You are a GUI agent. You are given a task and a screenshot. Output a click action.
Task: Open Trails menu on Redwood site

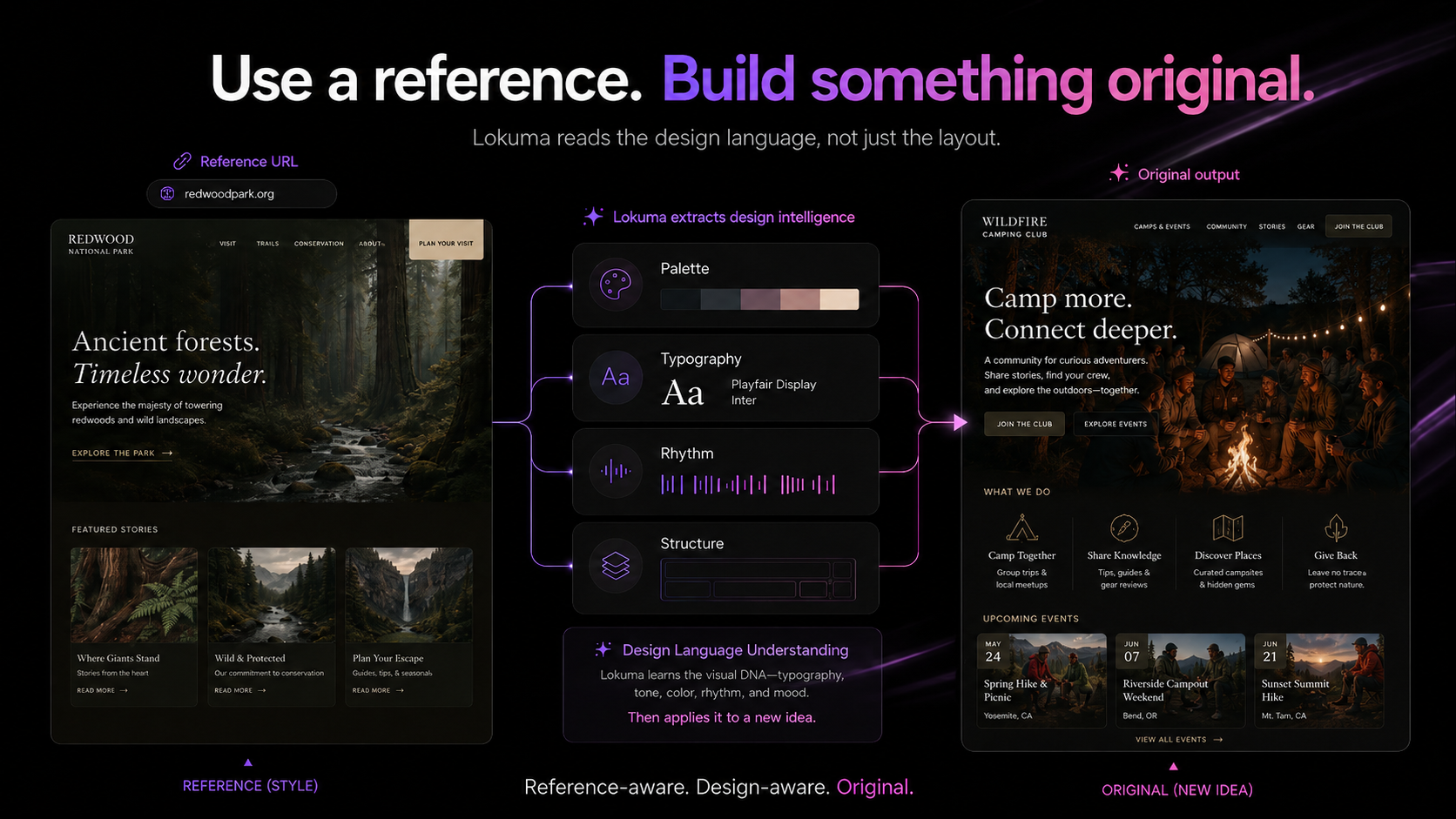pos(267,244)
